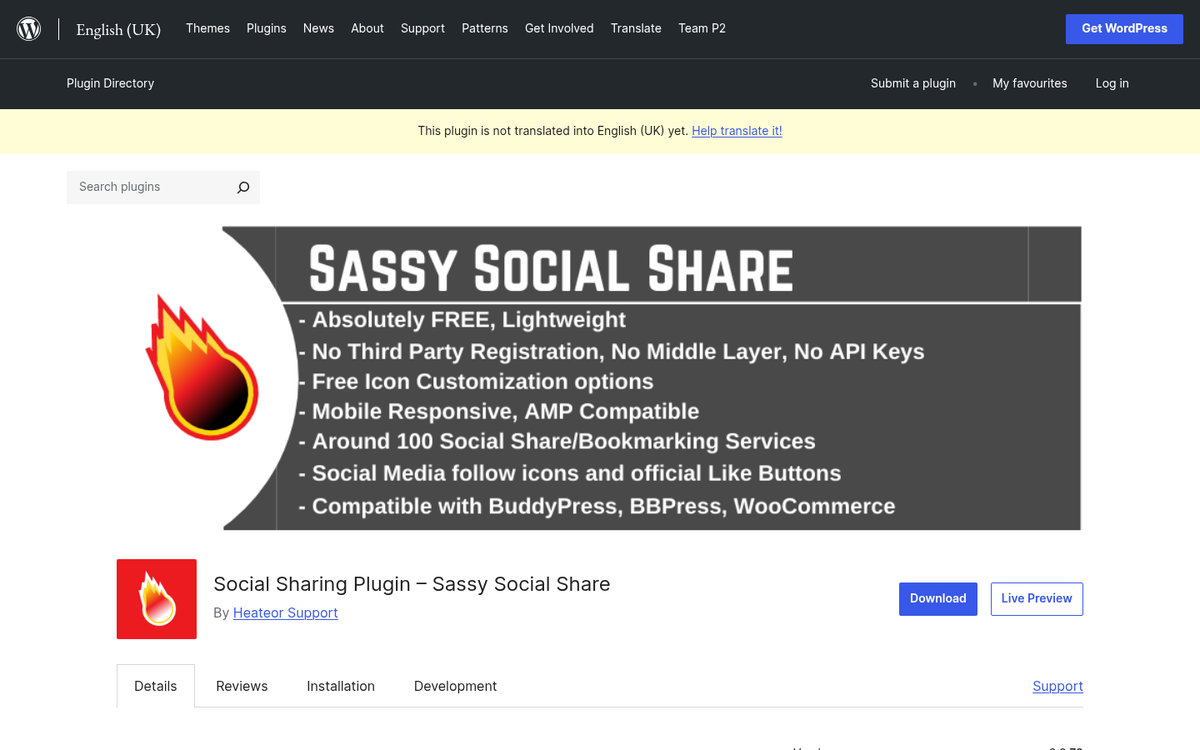Open the Plugins section in top navigation

[266, 28]
